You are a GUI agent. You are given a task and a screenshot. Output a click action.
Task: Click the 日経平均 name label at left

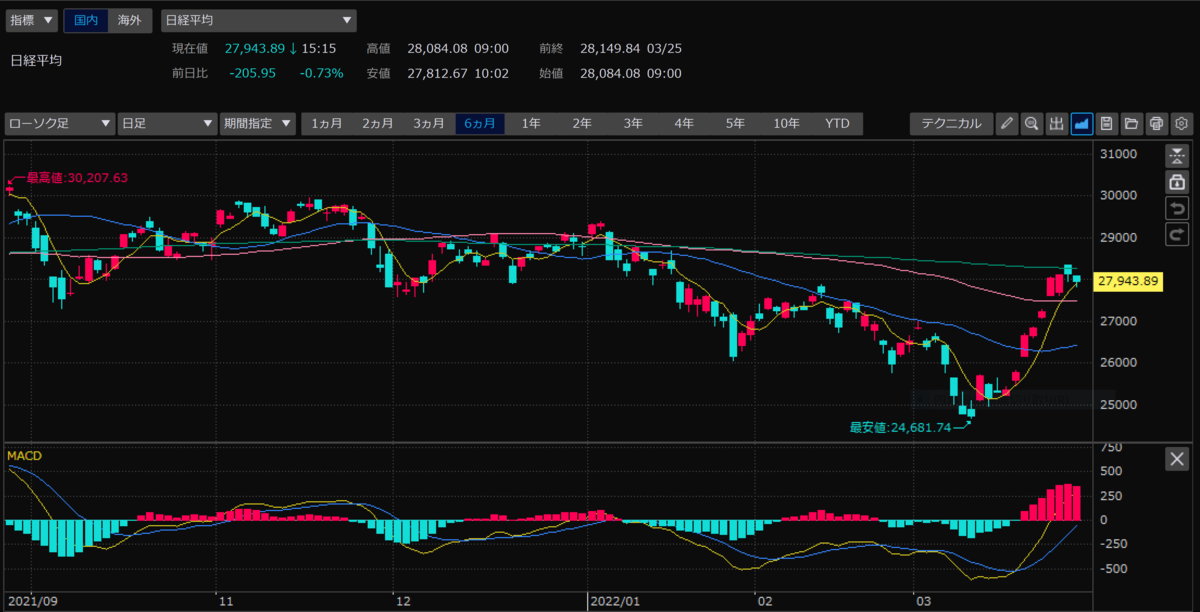(x=36, y=61)
